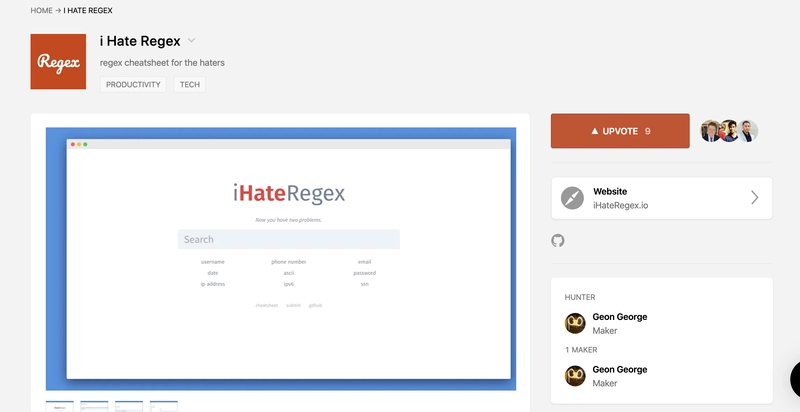Open the GitHub icon link

[x=558, y=241]
